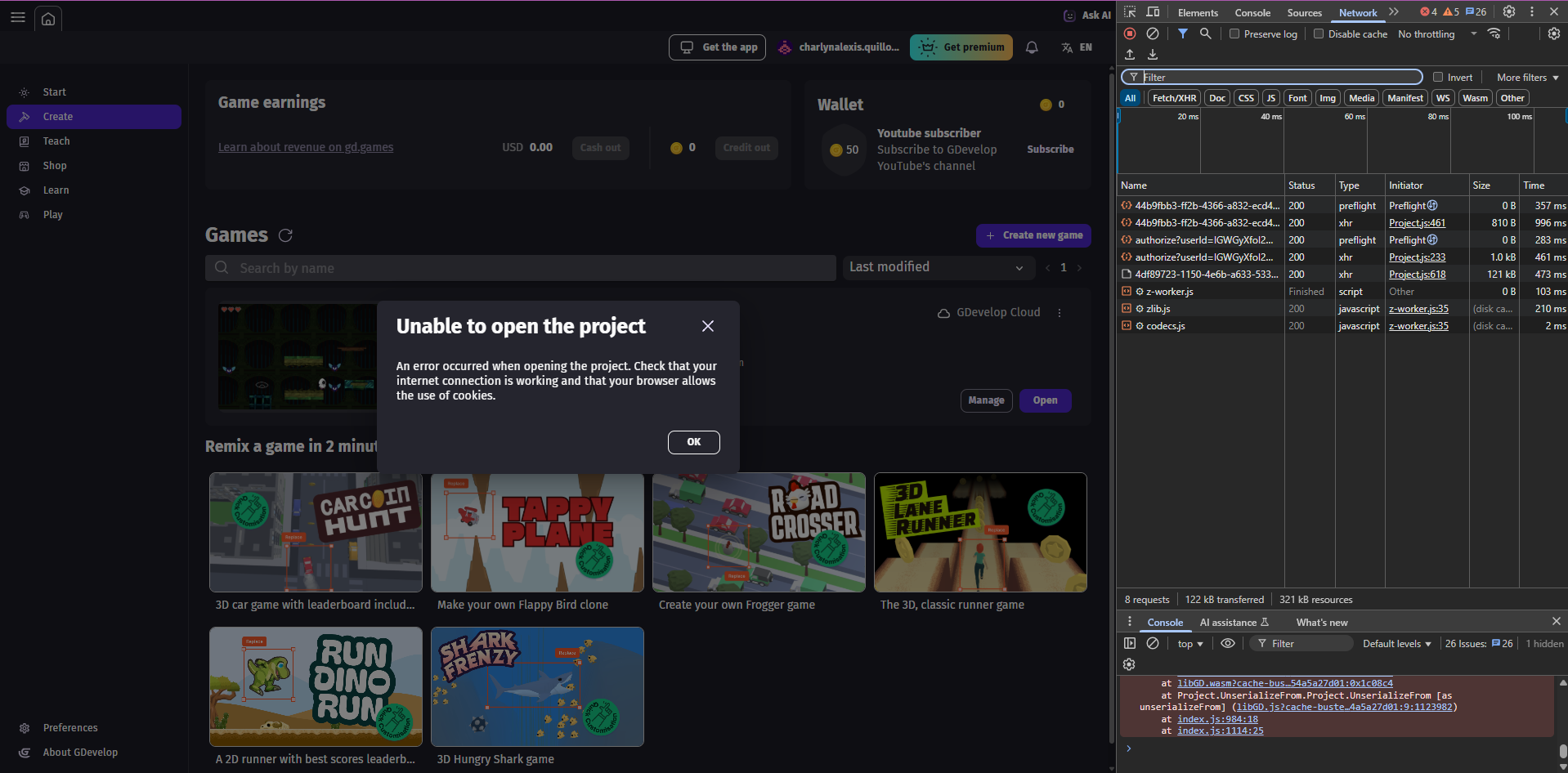Switch to Console tab in DevTools
This screenshot has height=773, width=1568.
1252,12
